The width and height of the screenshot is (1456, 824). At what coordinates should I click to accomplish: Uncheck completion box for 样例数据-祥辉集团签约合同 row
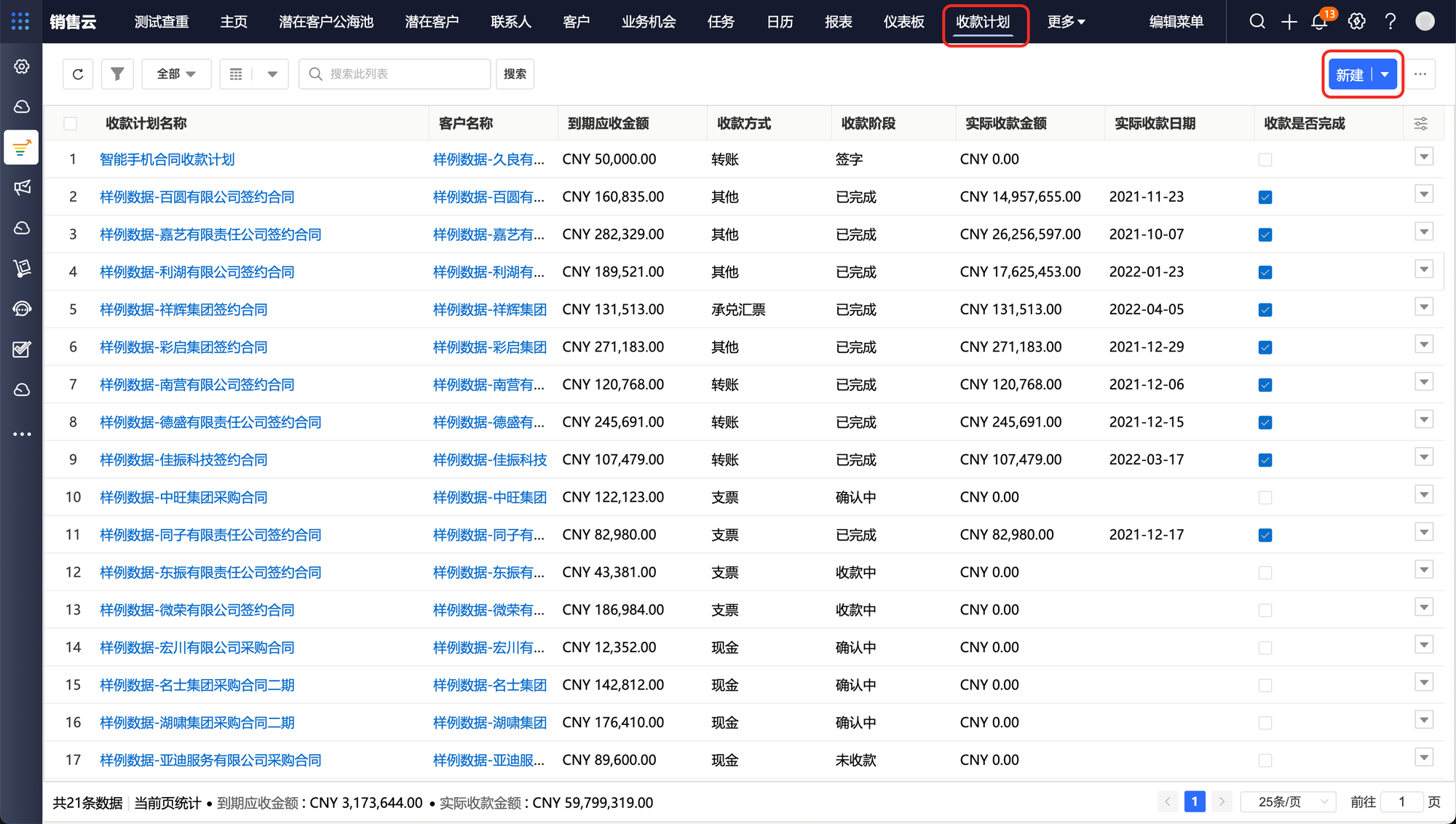point(1265,310)
